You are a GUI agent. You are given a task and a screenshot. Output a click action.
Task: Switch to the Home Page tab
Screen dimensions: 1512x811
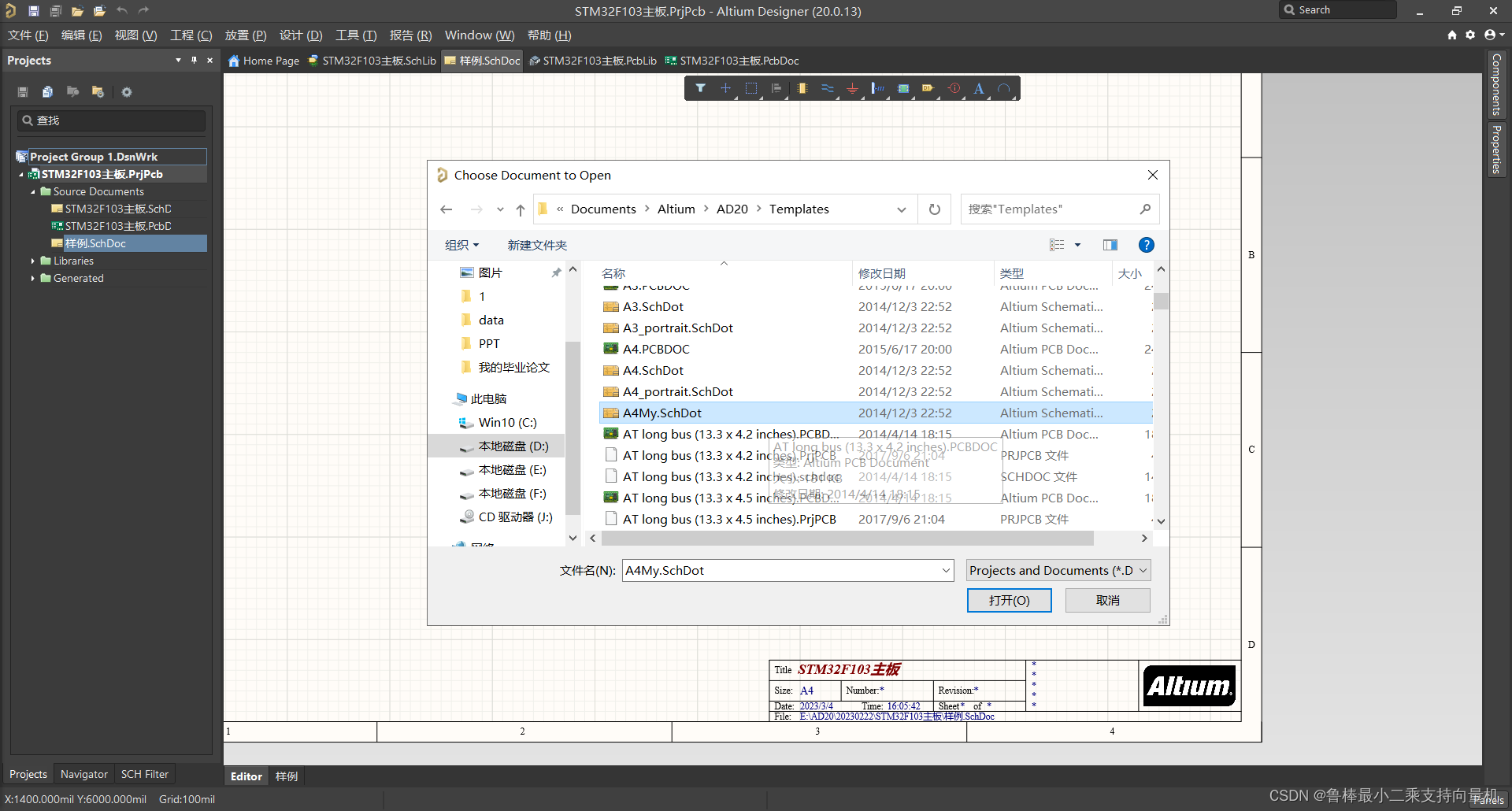click(x=264, y=61)
